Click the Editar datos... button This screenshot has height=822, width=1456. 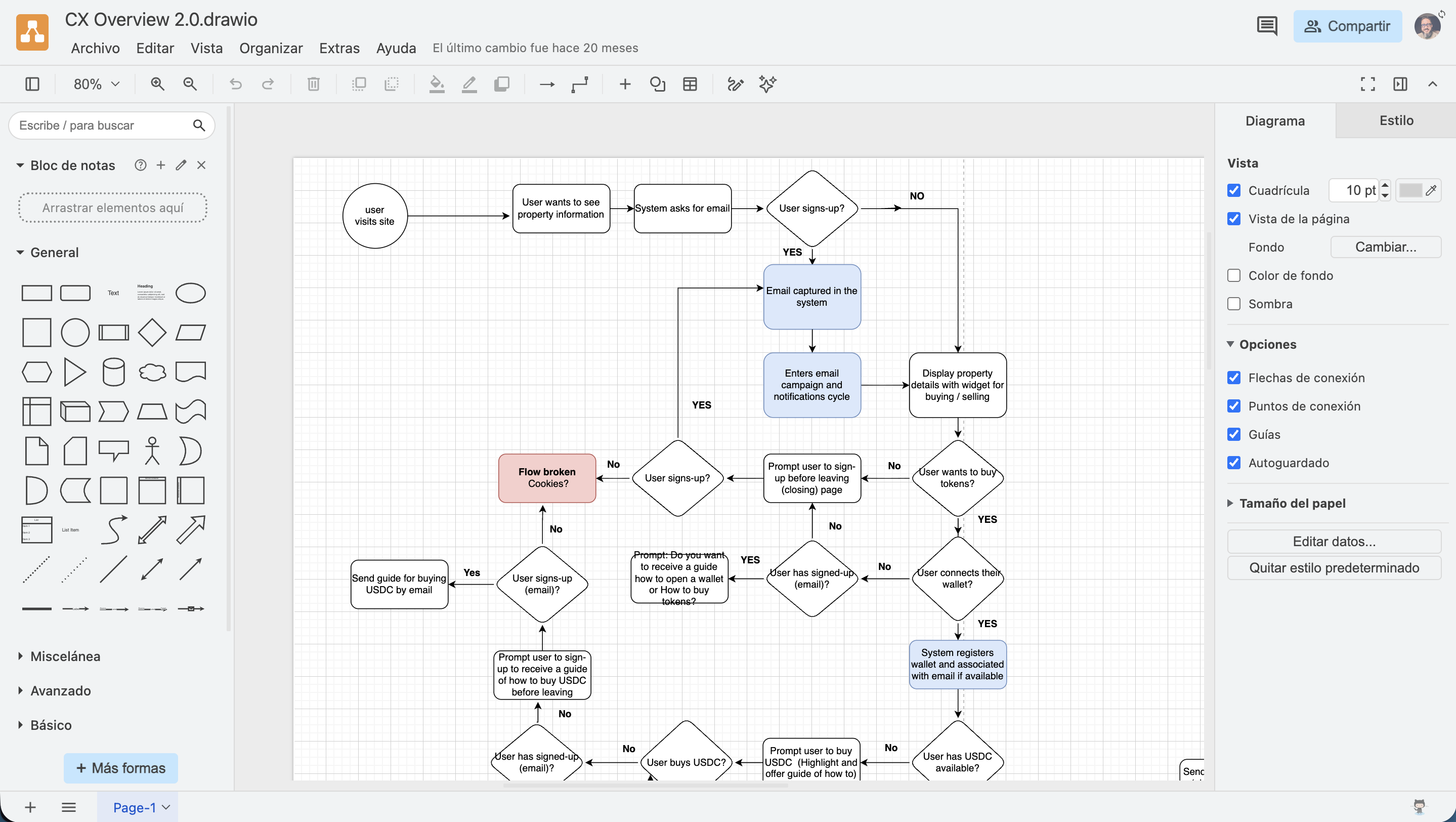pos(1334,542)
